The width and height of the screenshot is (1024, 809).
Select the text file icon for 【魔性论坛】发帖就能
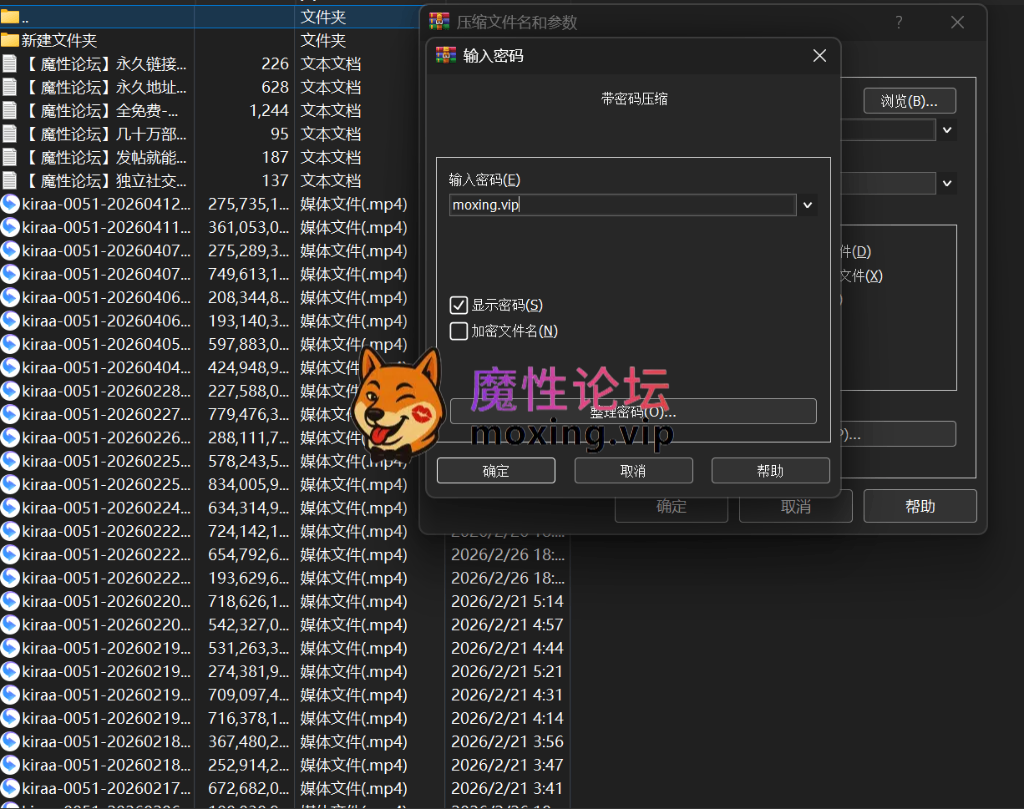(x=10, y=157)
